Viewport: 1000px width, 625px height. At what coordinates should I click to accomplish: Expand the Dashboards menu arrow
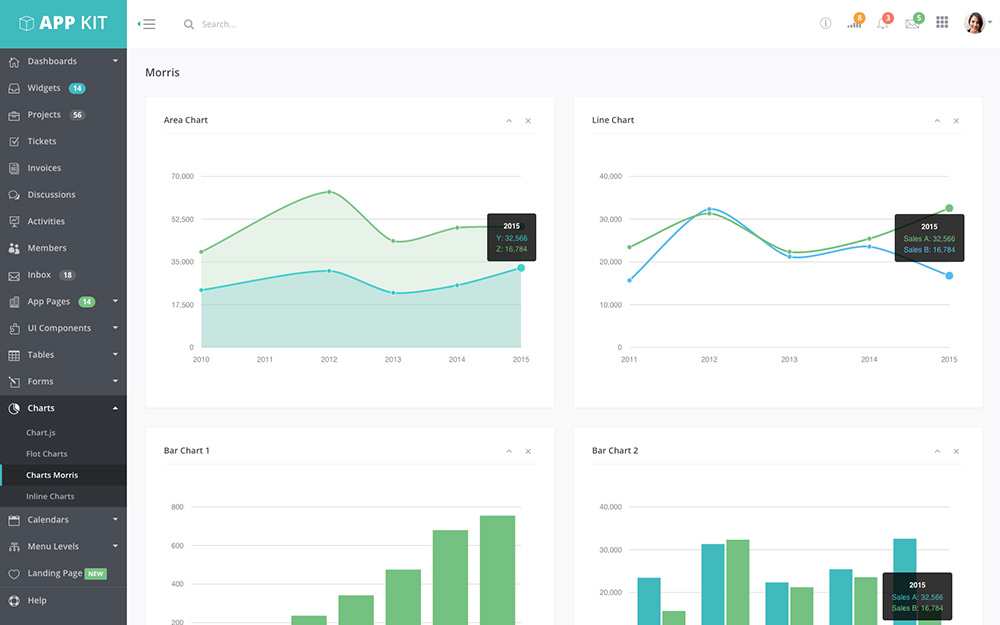[115, 61]
